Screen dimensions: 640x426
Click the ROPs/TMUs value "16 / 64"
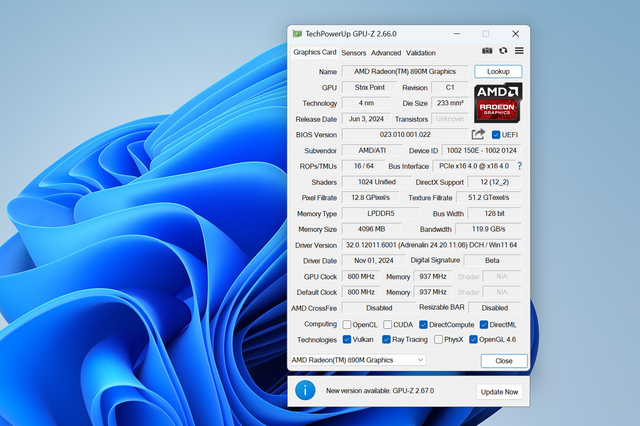(x=363, y=166)
